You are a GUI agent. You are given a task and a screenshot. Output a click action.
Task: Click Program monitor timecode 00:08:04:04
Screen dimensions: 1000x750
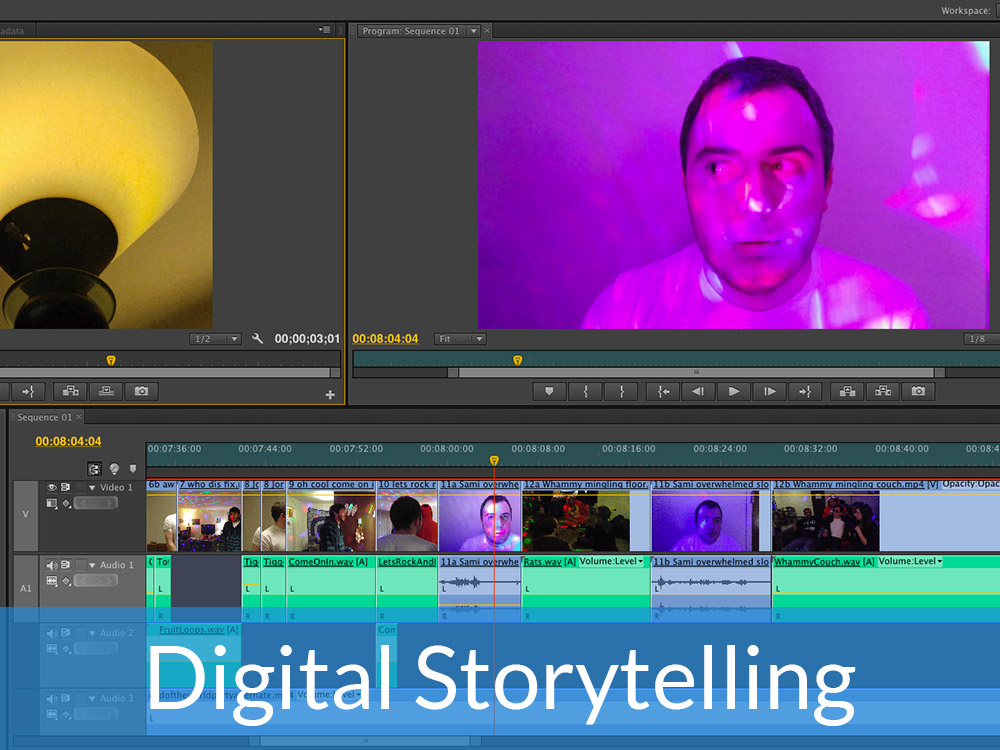385,339
